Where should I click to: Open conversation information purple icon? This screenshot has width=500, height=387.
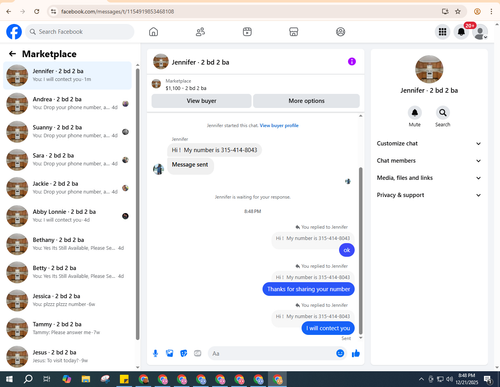pyautogui.click(x=352, y=62)
